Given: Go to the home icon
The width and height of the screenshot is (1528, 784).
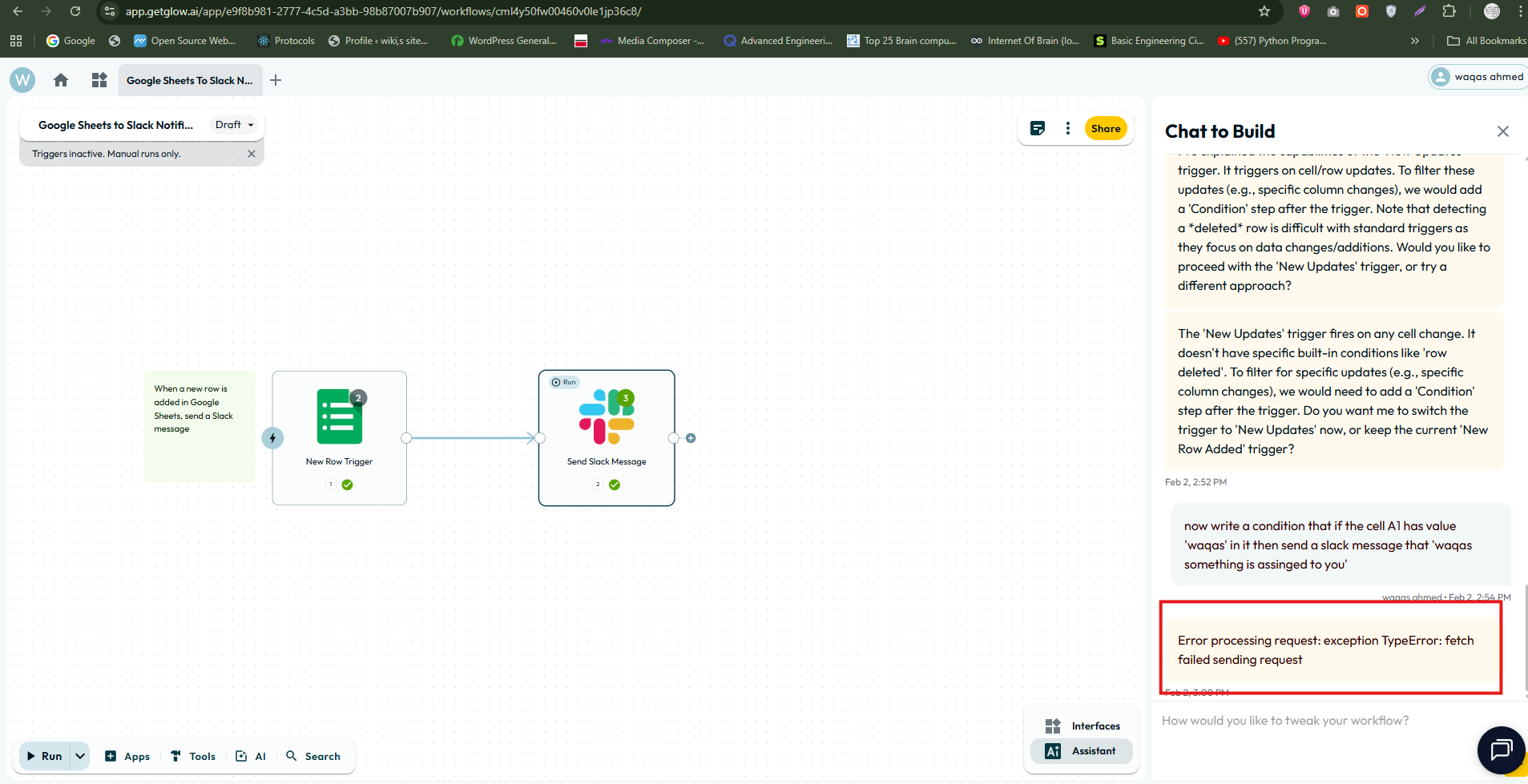Looking at the screenshot, I should [x=61, y=80].
